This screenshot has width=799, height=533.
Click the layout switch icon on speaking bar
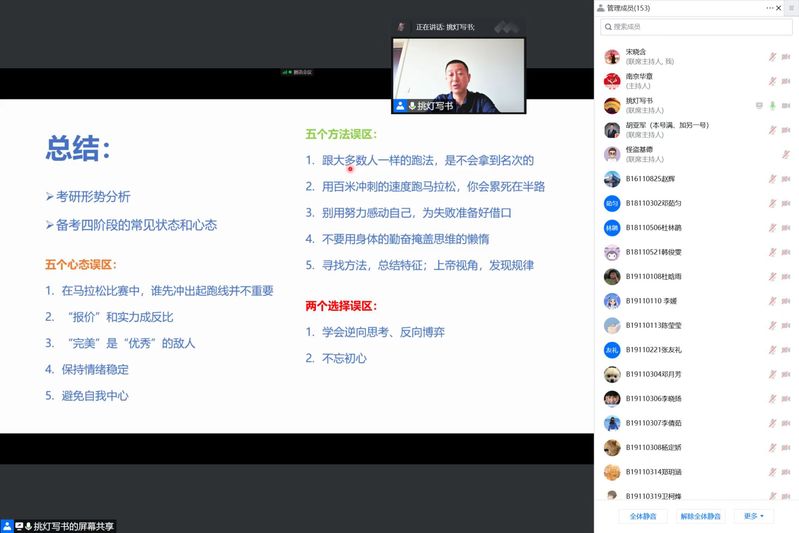pyautogui.click(x=508, y=27)
